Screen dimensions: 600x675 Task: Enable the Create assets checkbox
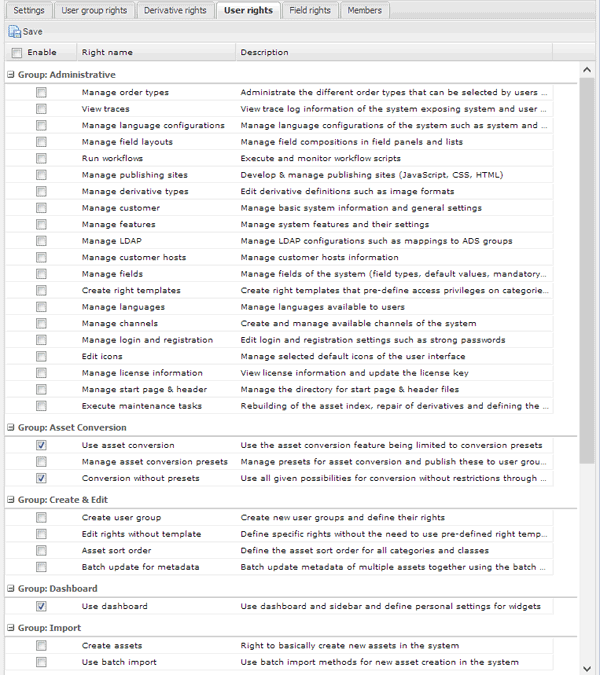41,646
